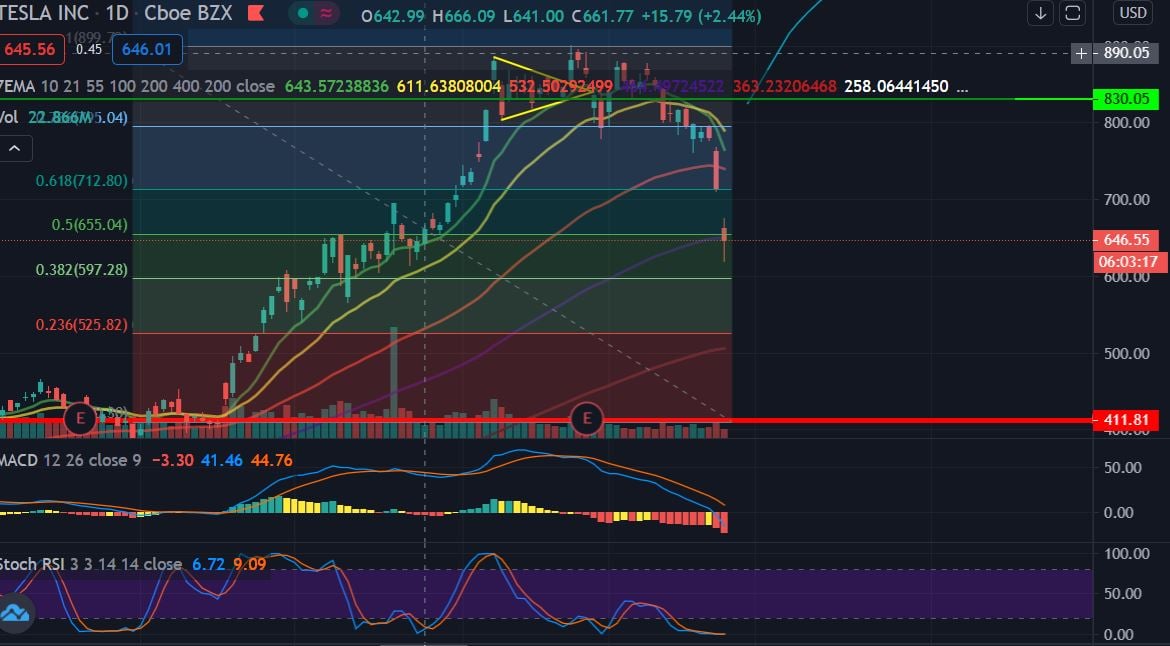Click the pink wavy data status icon
The width and height of the screenshot is (1170, 646).
click(326, 13)
